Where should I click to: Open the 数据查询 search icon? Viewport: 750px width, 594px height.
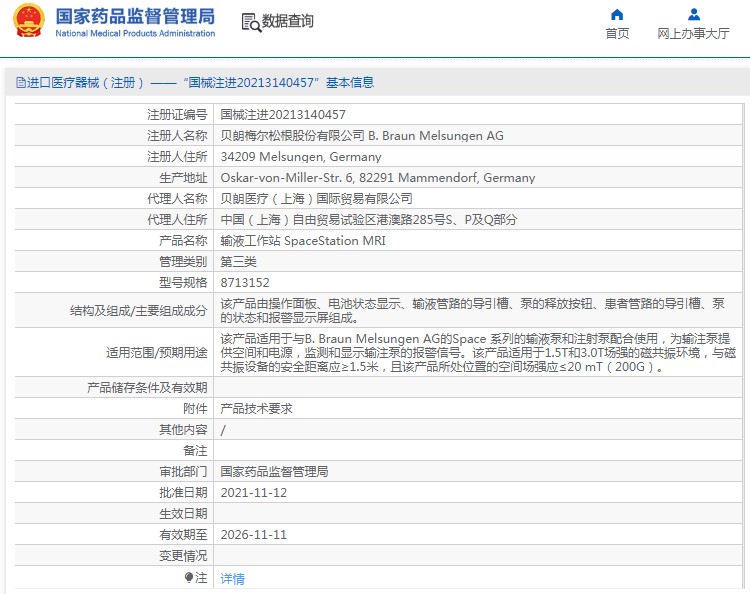pos(251,22)
